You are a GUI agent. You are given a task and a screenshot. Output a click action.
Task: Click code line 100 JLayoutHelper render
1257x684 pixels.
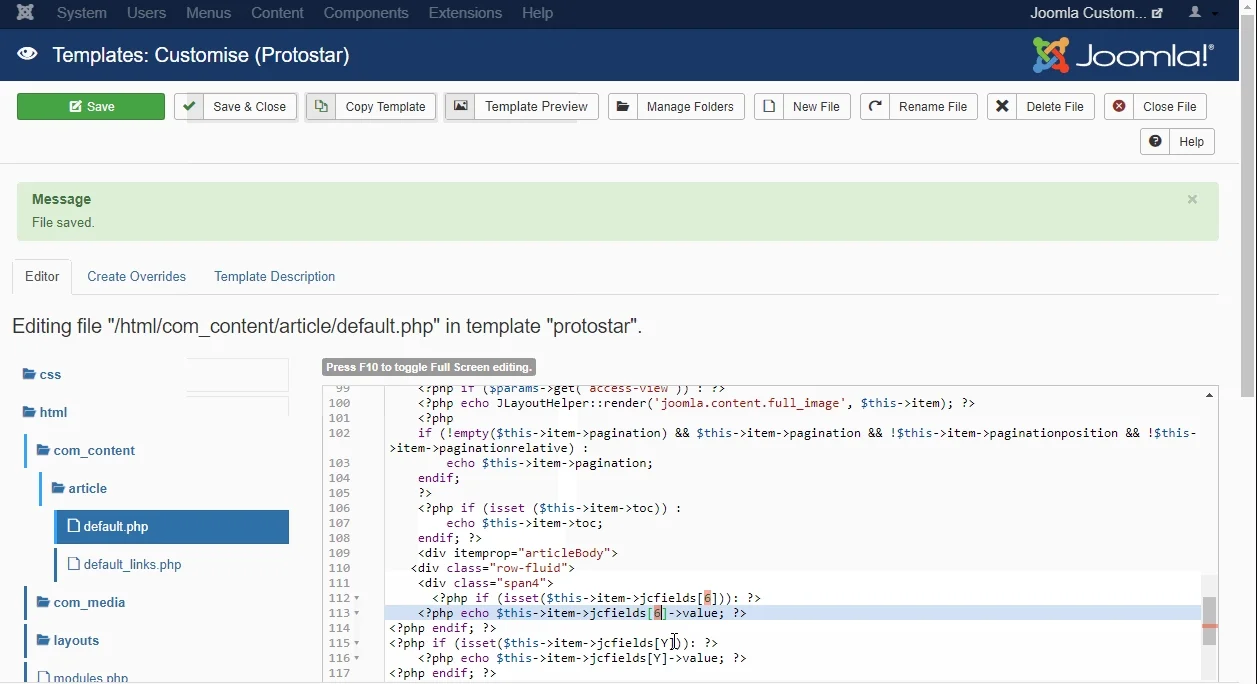(x=696, y=403)
